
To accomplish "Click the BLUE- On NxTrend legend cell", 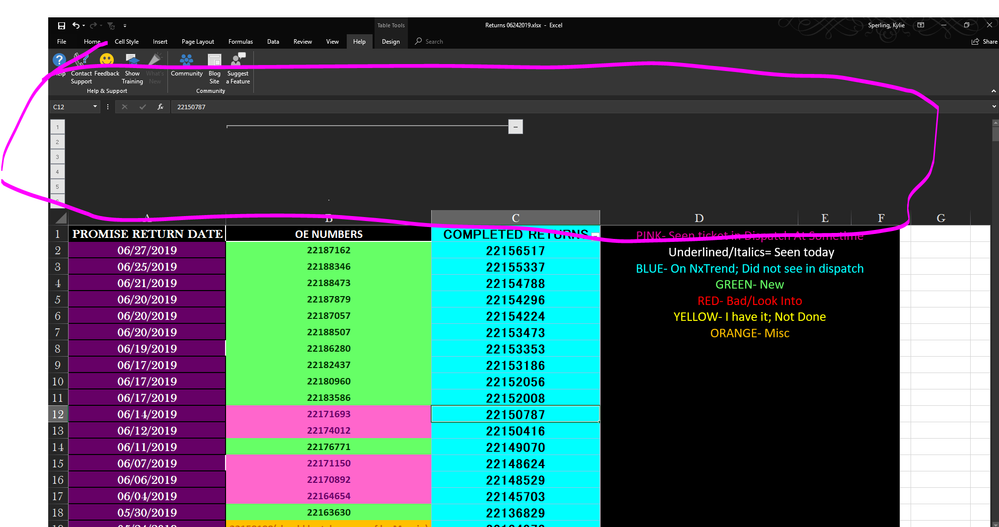I will pyautogui.click(x=750, y=268).
